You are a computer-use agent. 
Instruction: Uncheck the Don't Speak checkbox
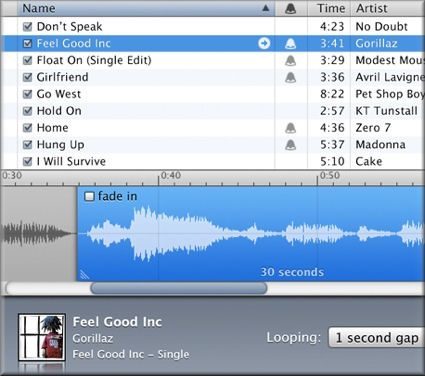coord(28,27)
